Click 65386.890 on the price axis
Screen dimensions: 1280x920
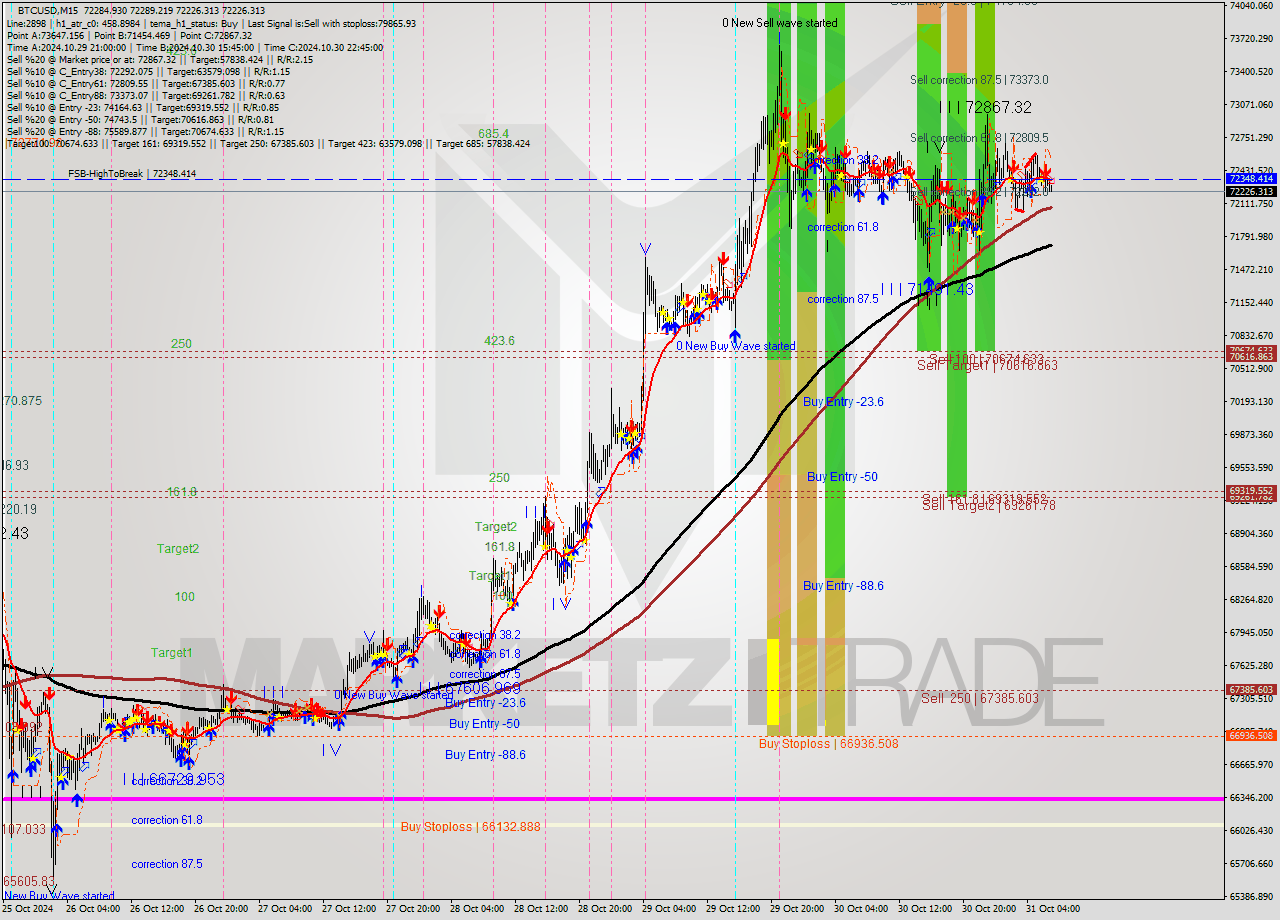click(1252, 896)
